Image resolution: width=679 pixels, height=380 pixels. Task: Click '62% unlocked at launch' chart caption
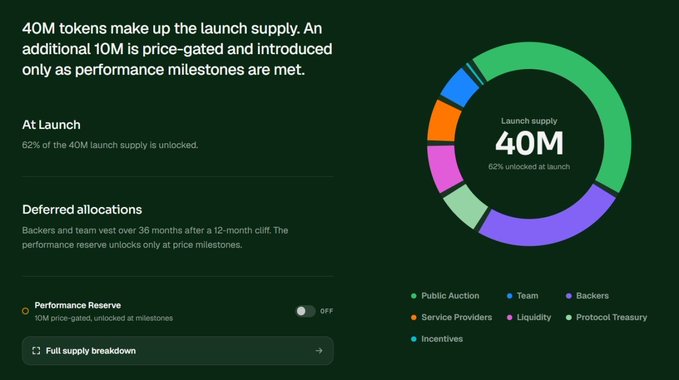point(529,167)
